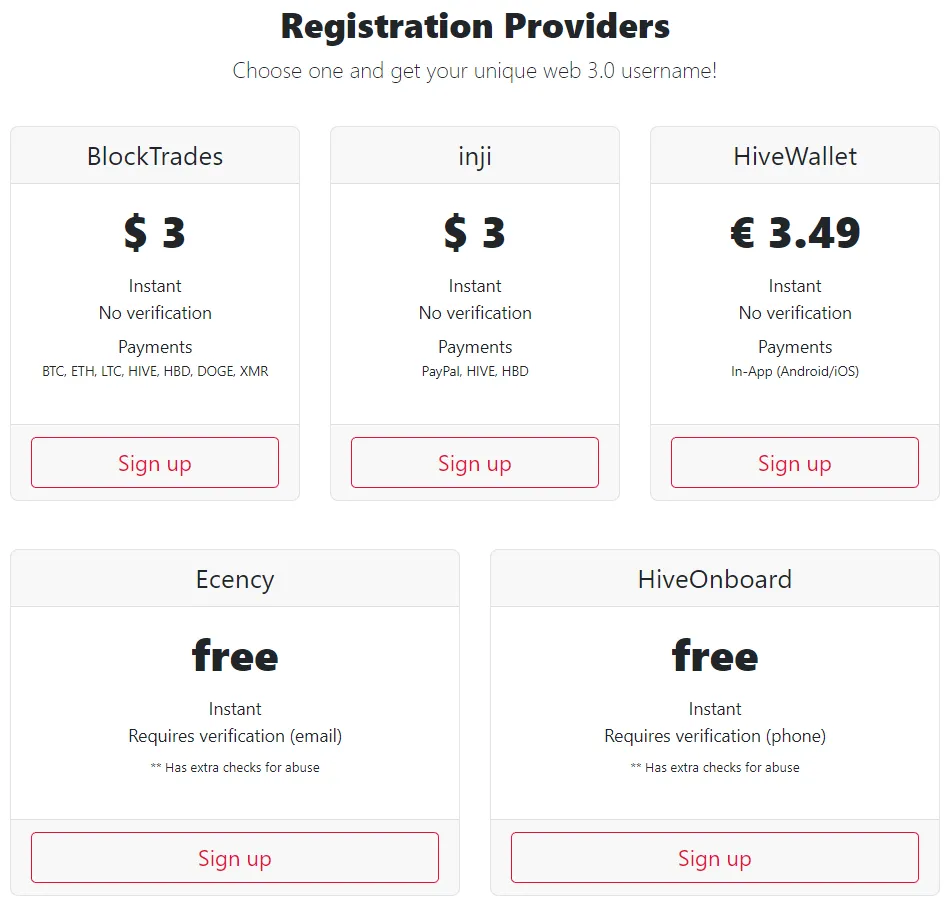
Task: Click the $ 3 price under inji
Action: point(475,232)
